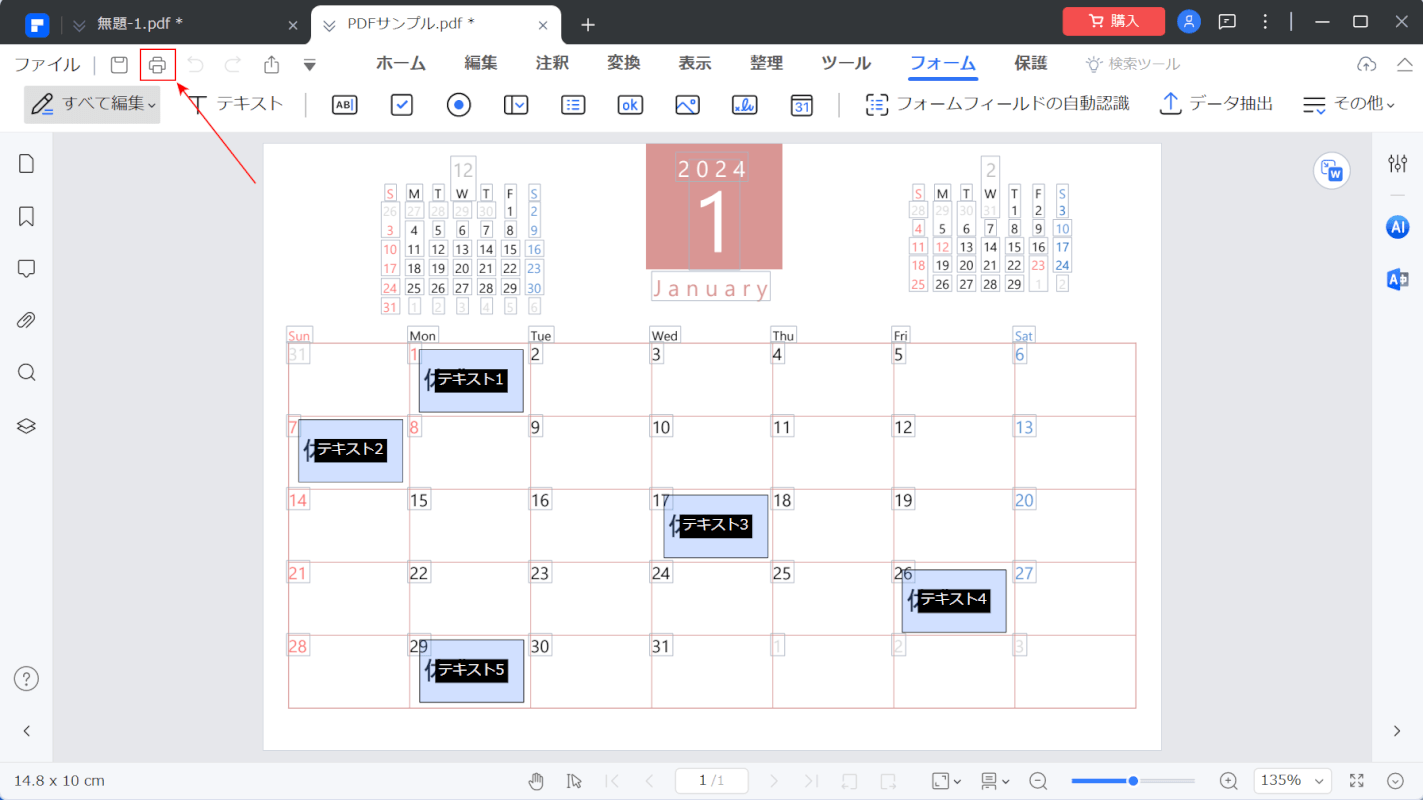Open the ファイル menu
1423x800 pixels.
click(x=47, y=65)
